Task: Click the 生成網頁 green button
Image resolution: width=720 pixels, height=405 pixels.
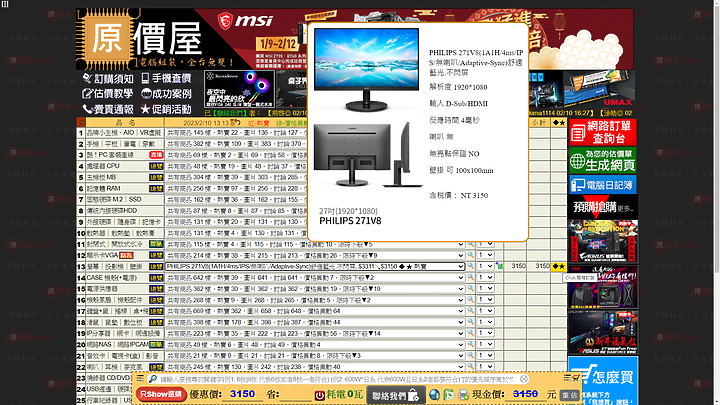Action: click(x=602, y=160)
